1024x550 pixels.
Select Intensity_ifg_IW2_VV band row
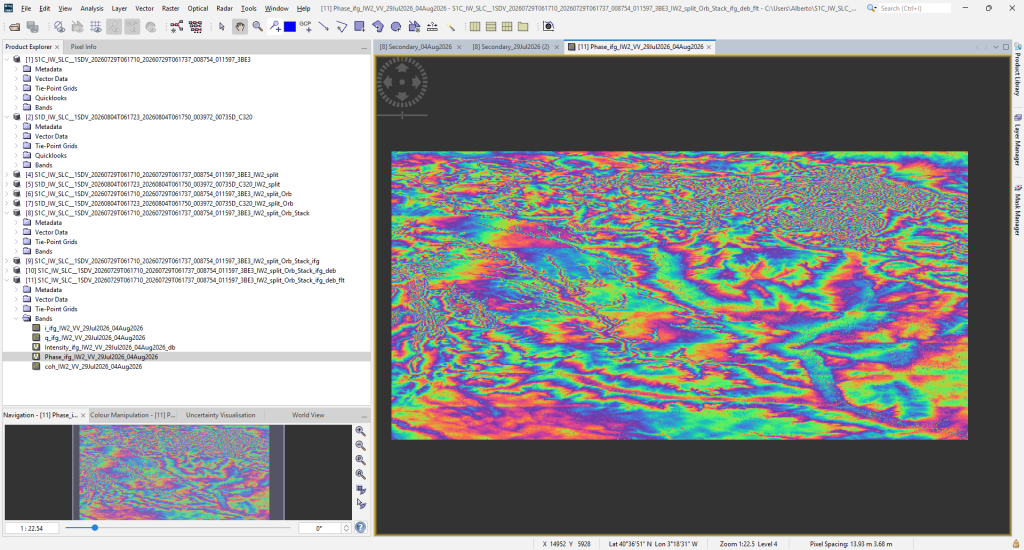(109, 348)
